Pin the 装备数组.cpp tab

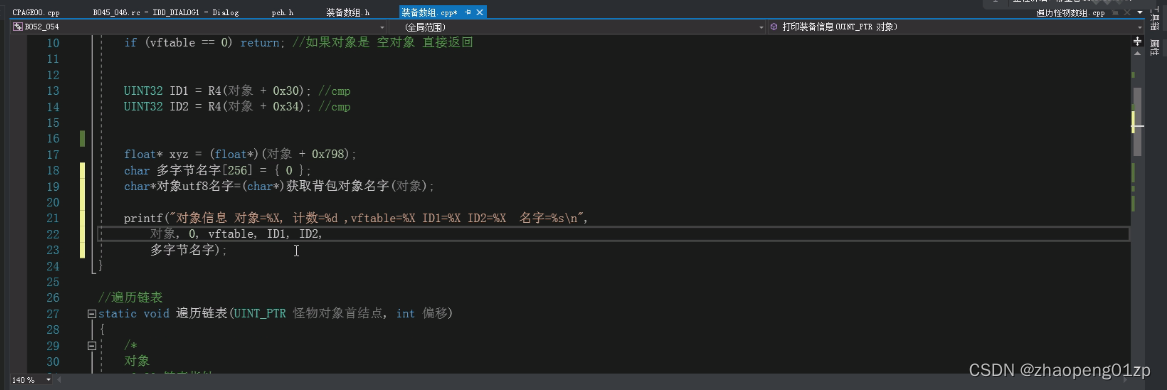pyautogui.click(x=467, y=13)
